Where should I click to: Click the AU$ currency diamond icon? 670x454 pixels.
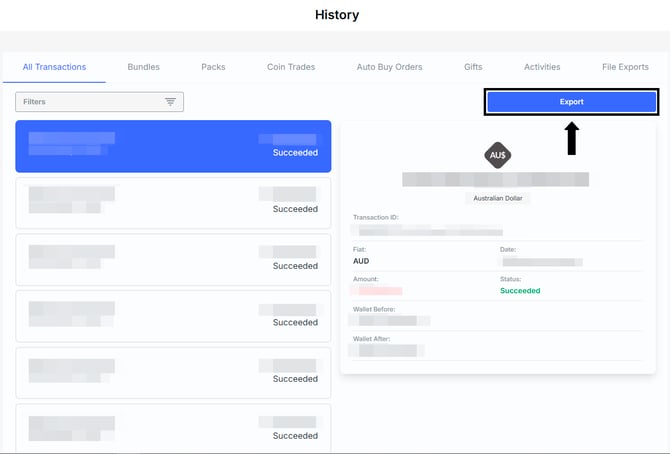coord(497,155)
